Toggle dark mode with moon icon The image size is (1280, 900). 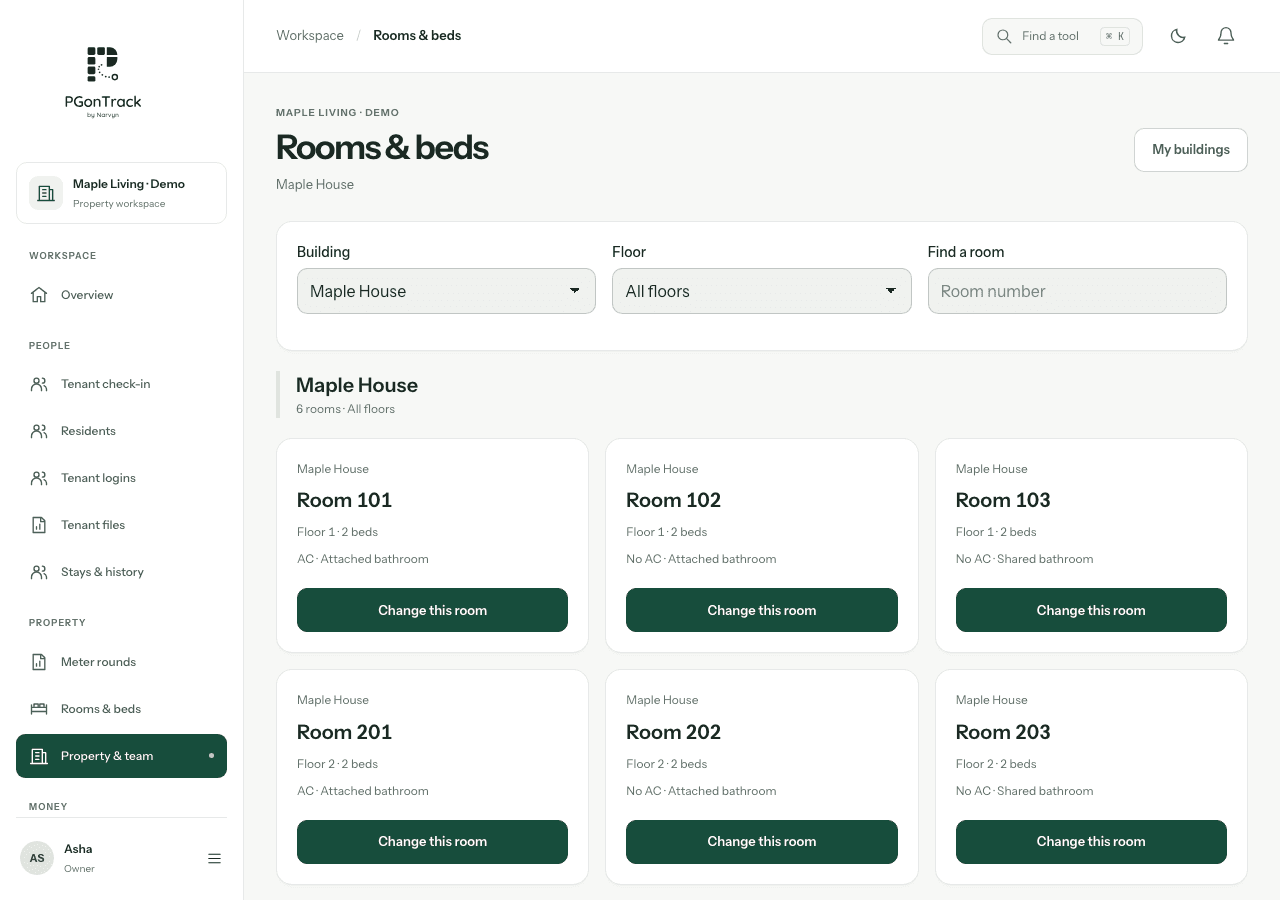point(1178,36)
